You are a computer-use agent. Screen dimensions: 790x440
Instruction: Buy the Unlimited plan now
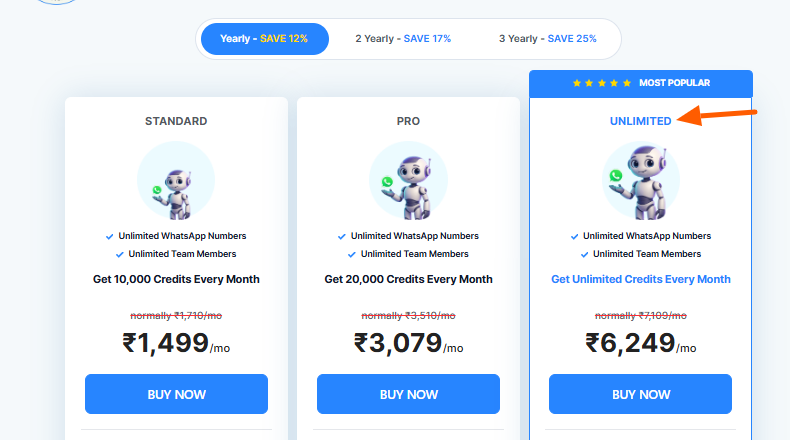[640, 394]
